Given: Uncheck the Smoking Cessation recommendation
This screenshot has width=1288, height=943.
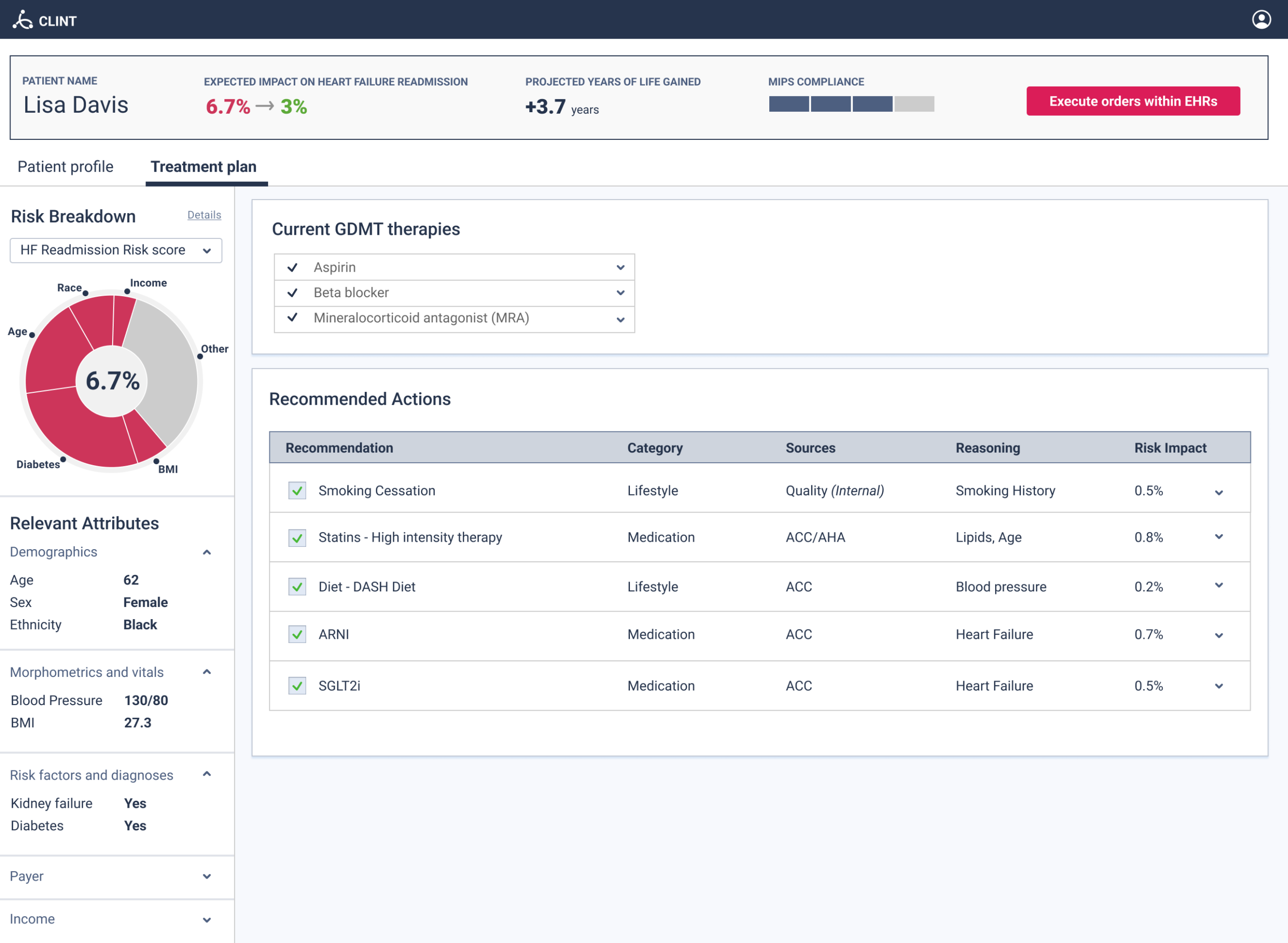Looking at the screenshot, I should click(296, 490).
